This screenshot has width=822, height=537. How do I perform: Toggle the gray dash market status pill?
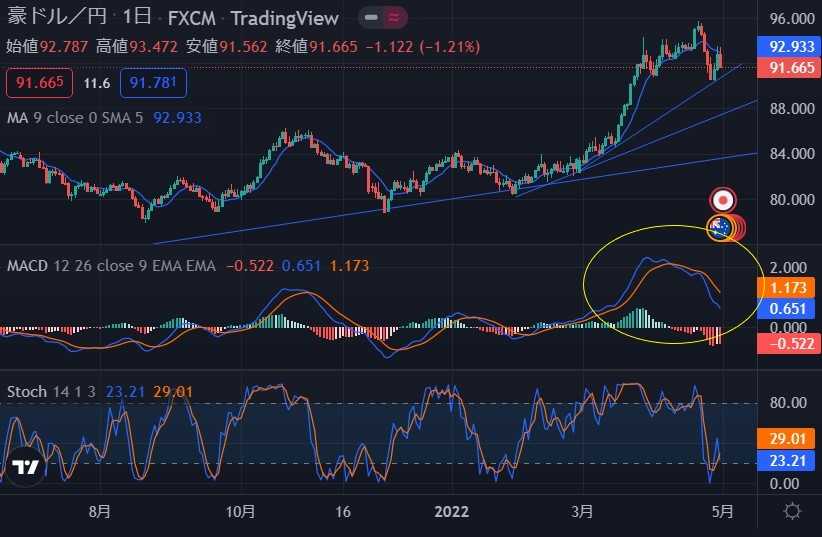point(371,18)
